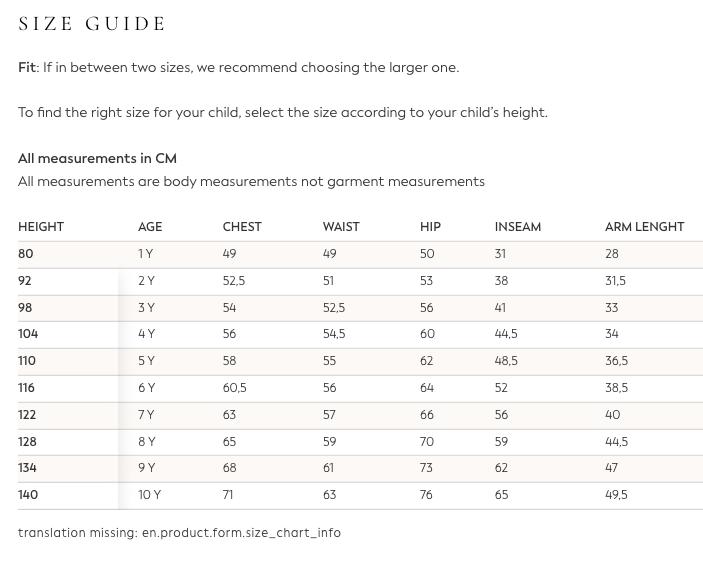
Task: Select the waist value 54,5
Action: coord(334,334)
